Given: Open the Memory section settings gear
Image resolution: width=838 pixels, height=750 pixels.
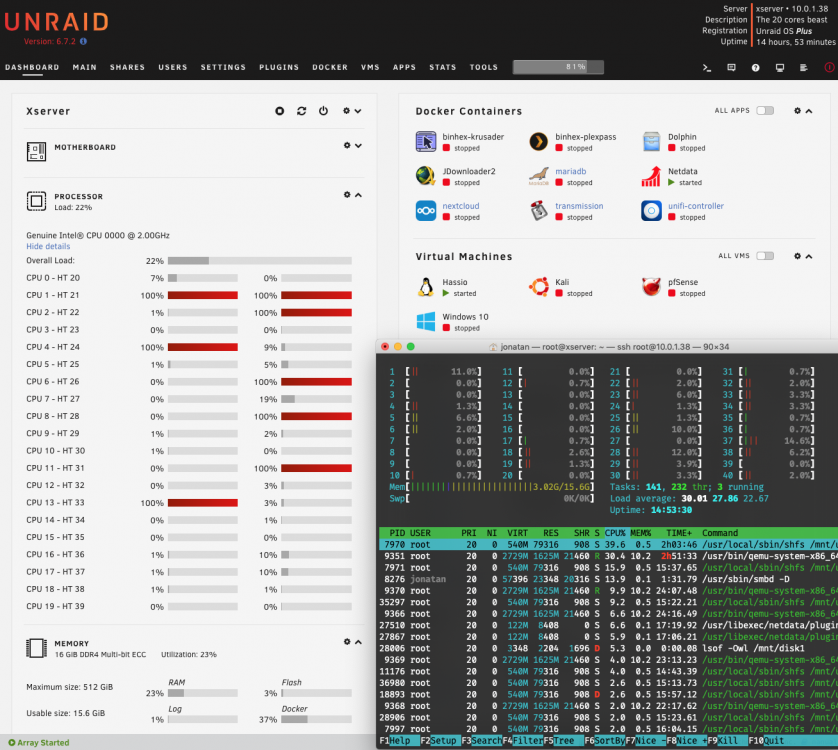Looking at the screenshot, I should click(347, 641).
